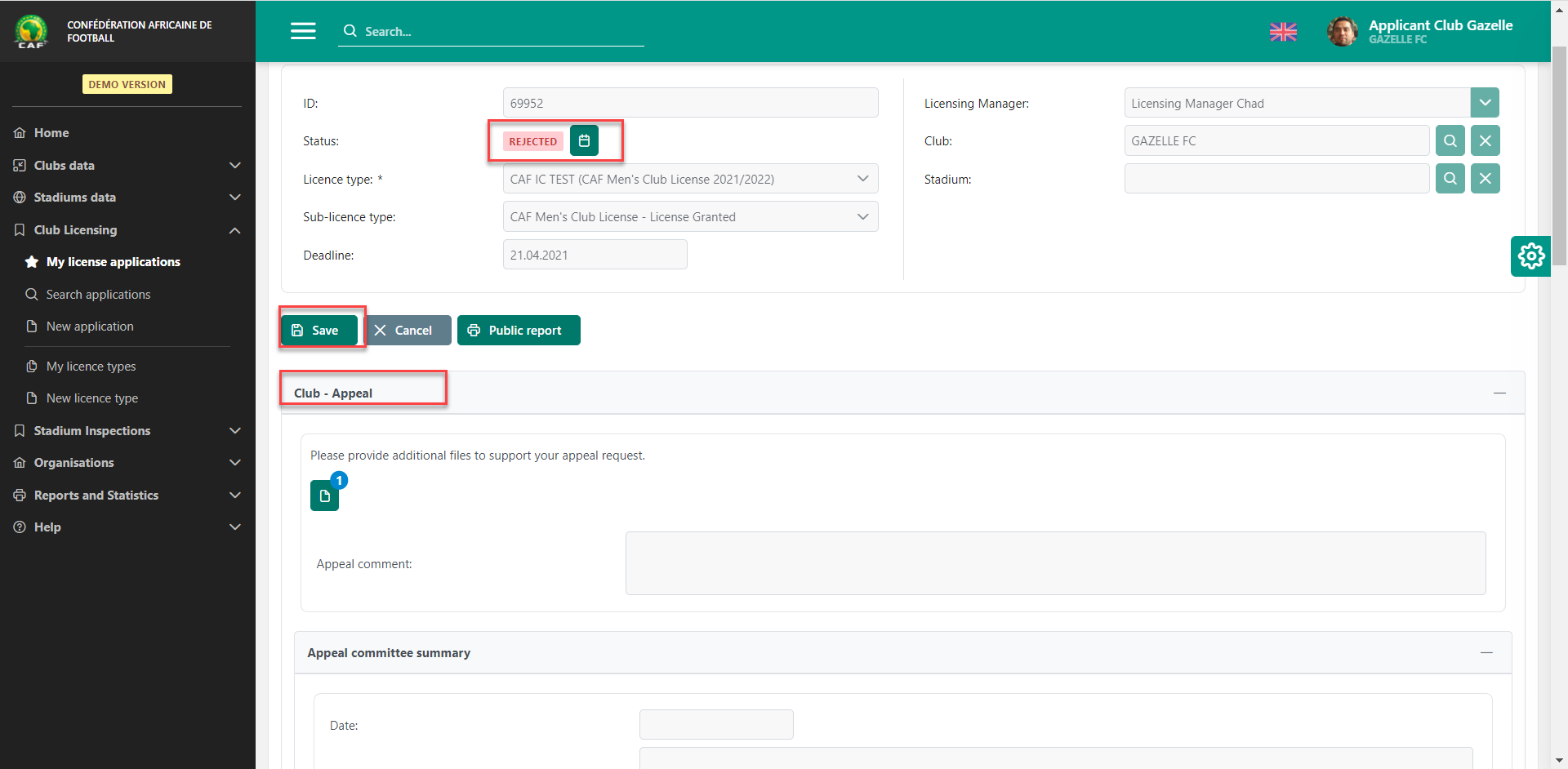The width and height of the screenshot is (1568, 769).
Task: Click the search icon for Club field
Action: (1450, 140)
